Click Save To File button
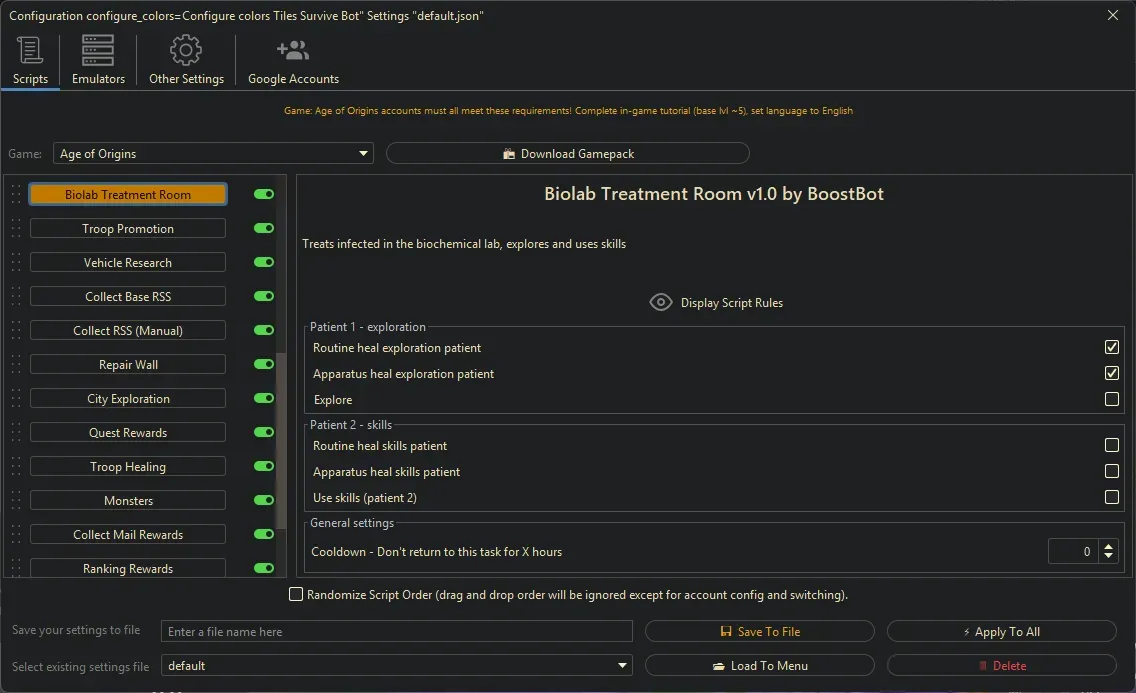Viewport: 1136px width, 693px height. click(x=759, y=632)
